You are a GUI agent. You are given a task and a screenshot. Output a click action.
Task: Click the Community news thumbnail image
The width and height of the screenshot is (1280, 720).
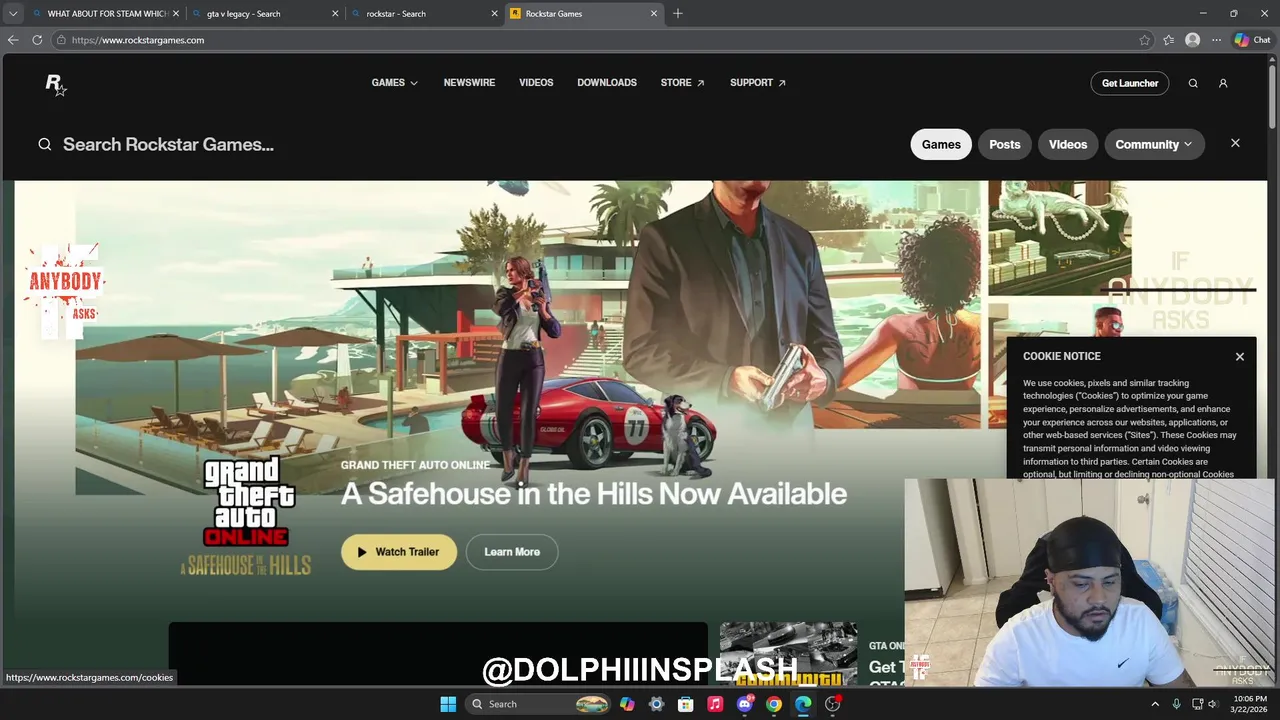788,654
